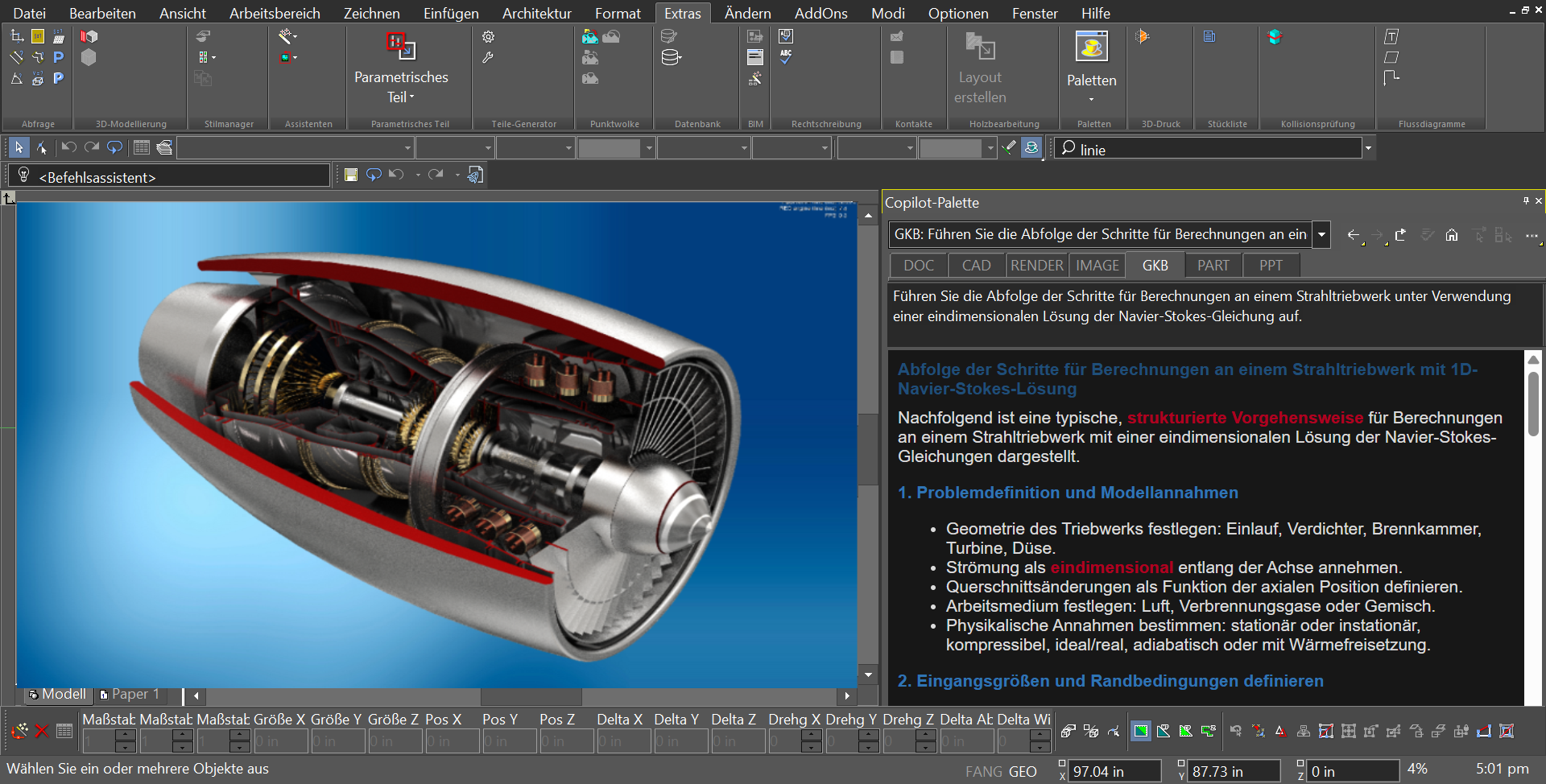Click the Stückliste document icon
The image size is (1546, 784).
click(x=1209, y=37)
